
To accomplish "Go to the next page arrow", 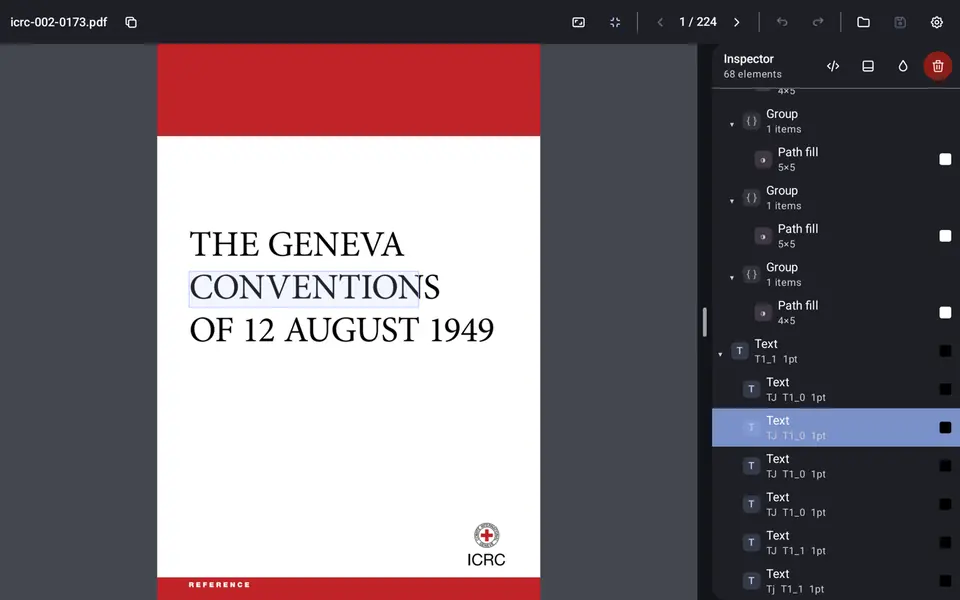I will coord(737,22).
